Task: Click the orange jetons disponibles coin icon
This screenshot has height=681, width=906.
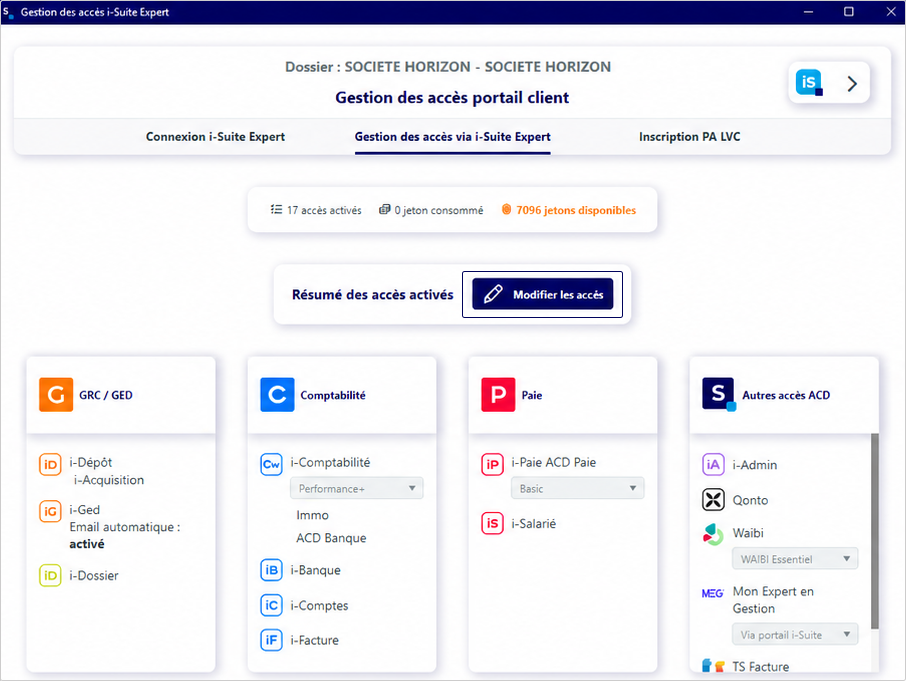Action: 506,209
